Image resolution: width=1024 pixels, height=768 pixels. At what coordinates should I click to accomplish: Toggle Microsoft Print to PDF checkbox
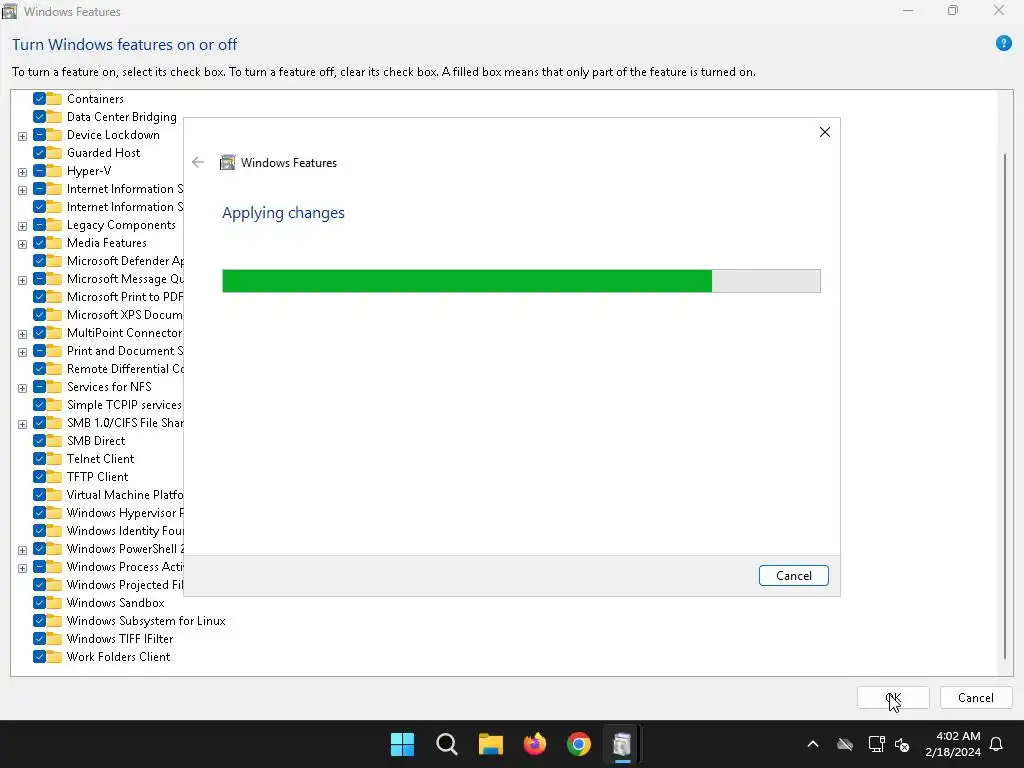click(39, 297)
